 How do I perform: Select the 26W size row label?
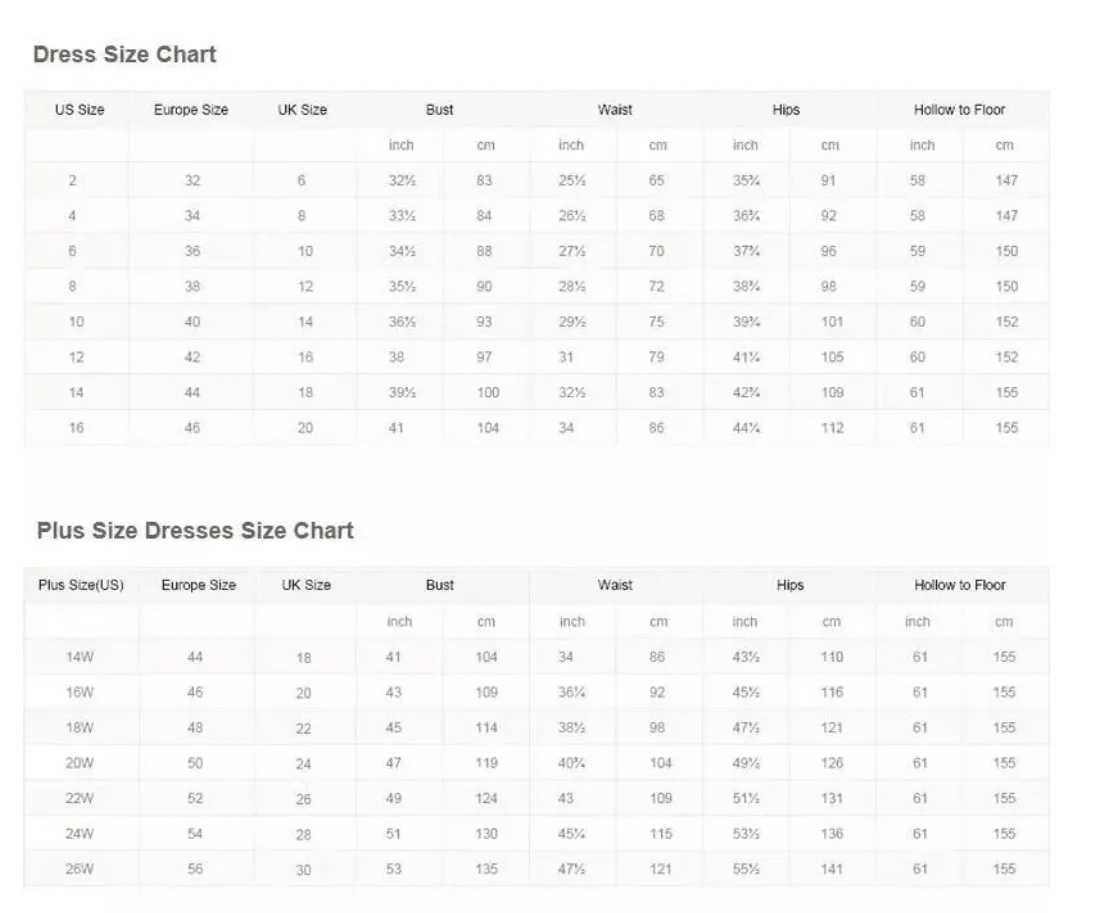point(80,869)
